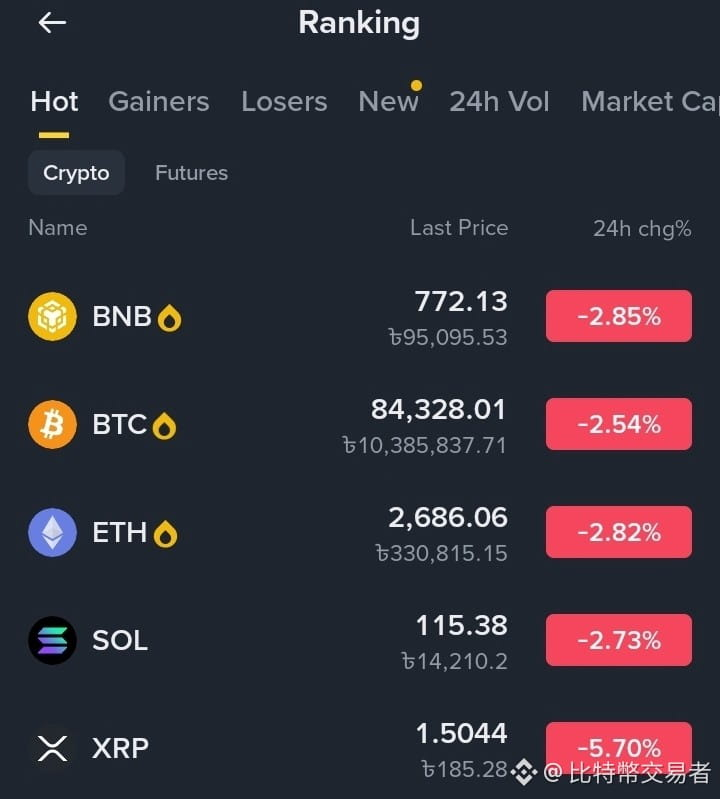
Task: Tap the BTC -2.54% change badge
Action: pos(619,424)
